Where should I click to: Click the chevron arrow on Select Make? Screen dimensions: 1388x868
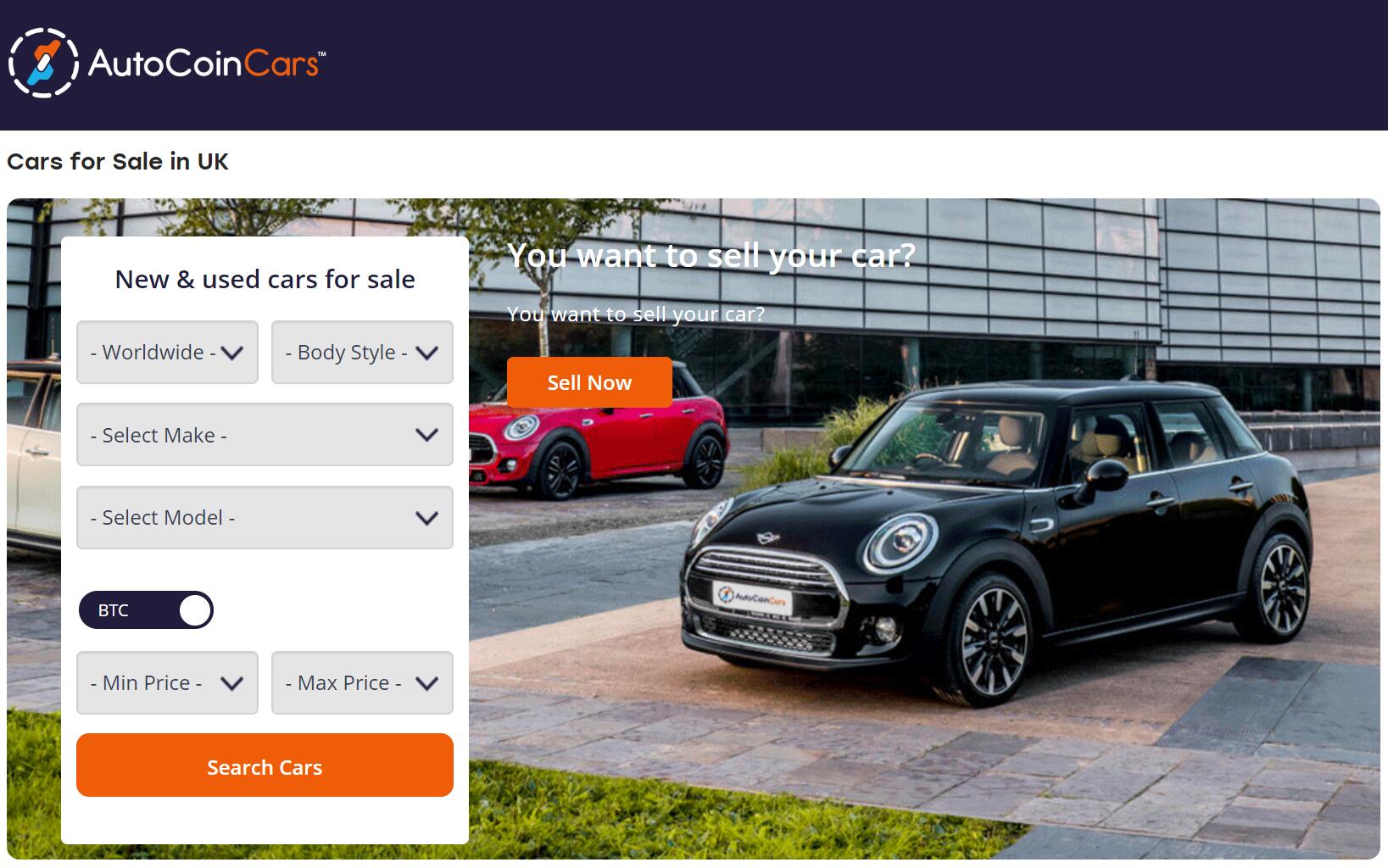(x=426, y=435)
